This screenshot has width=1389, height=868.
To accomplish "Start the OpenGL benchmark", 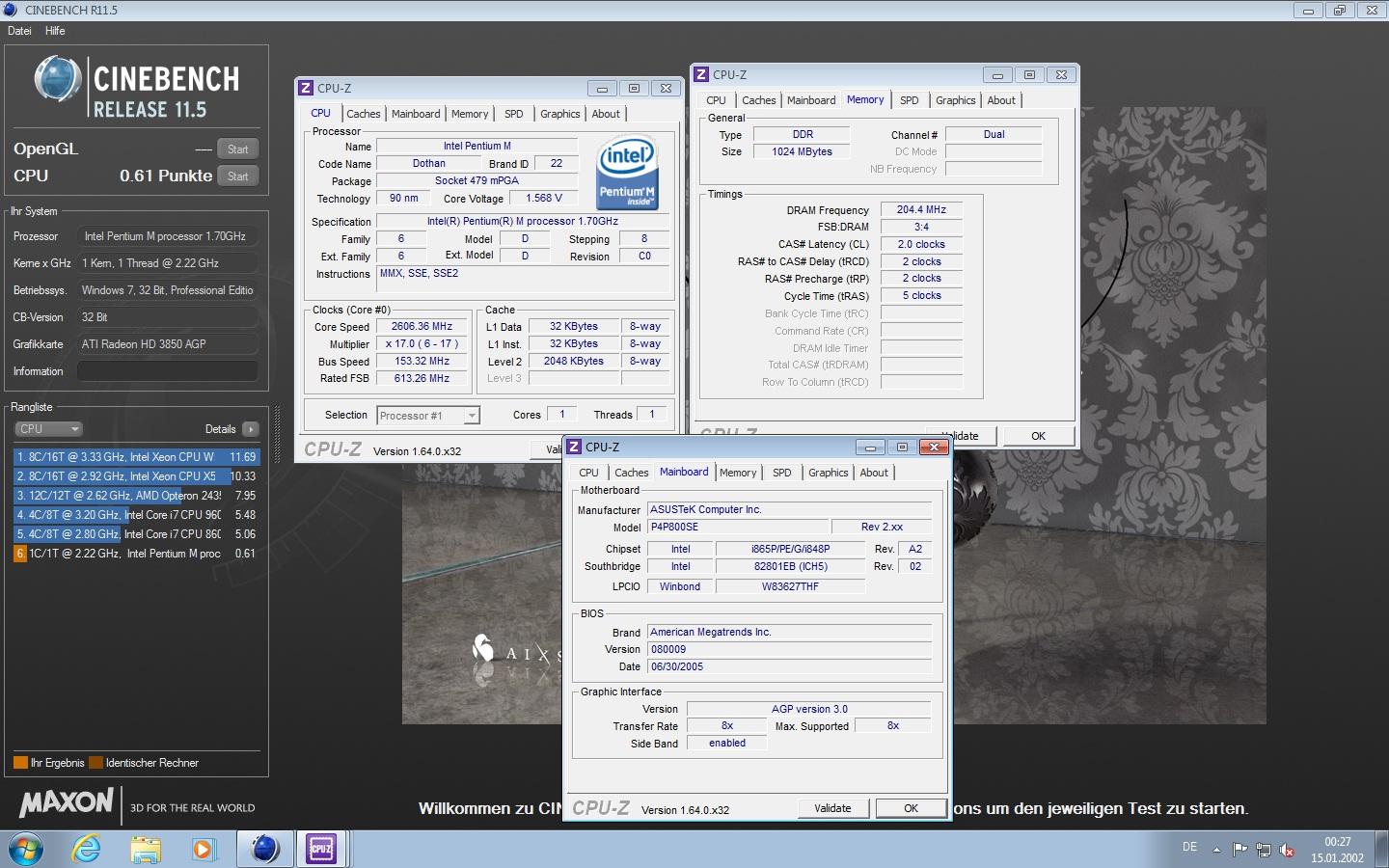I will pos(238,149).
